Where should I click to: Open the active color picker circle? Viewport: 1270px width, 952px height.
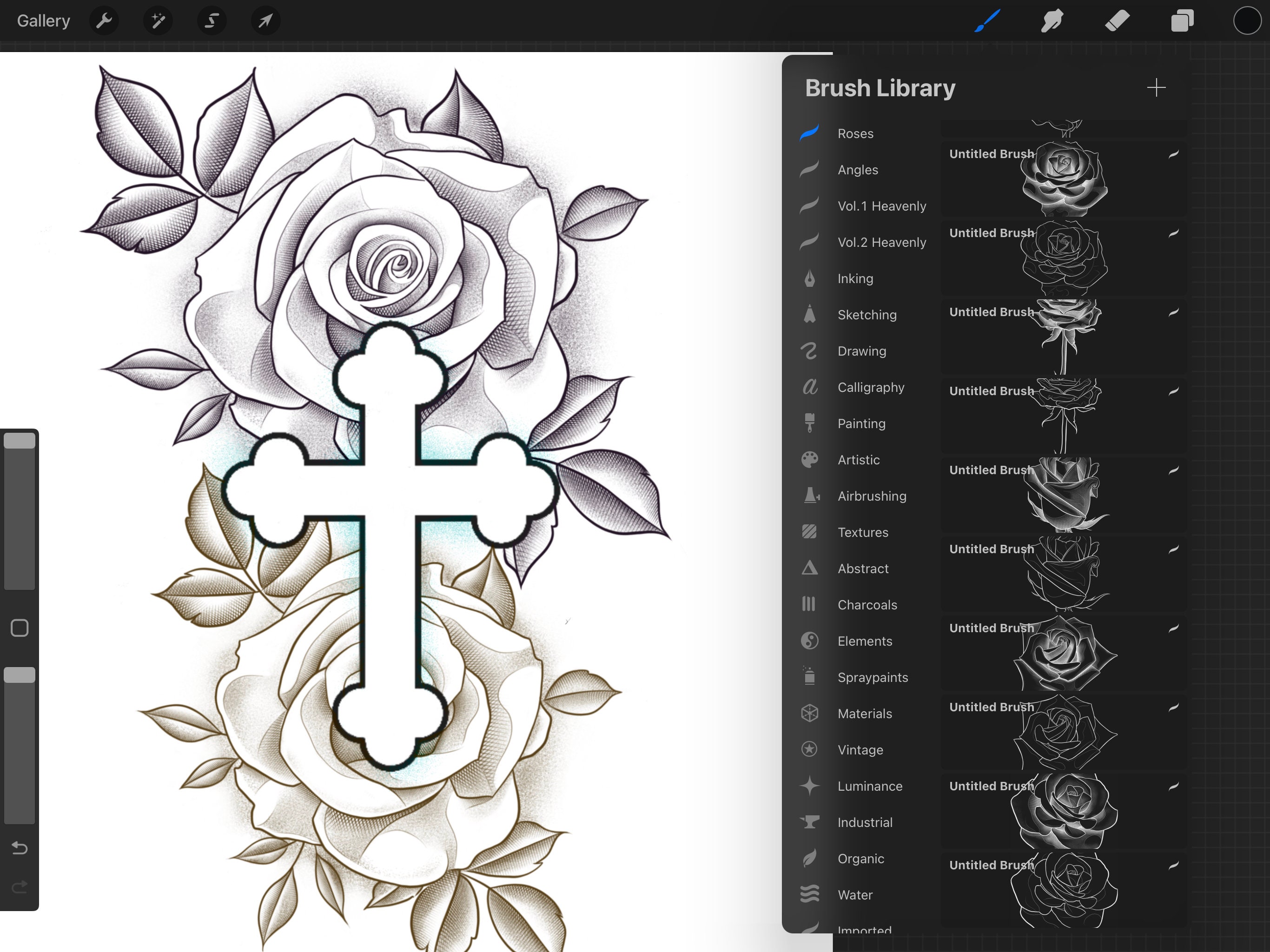[x=1247, y=21]
